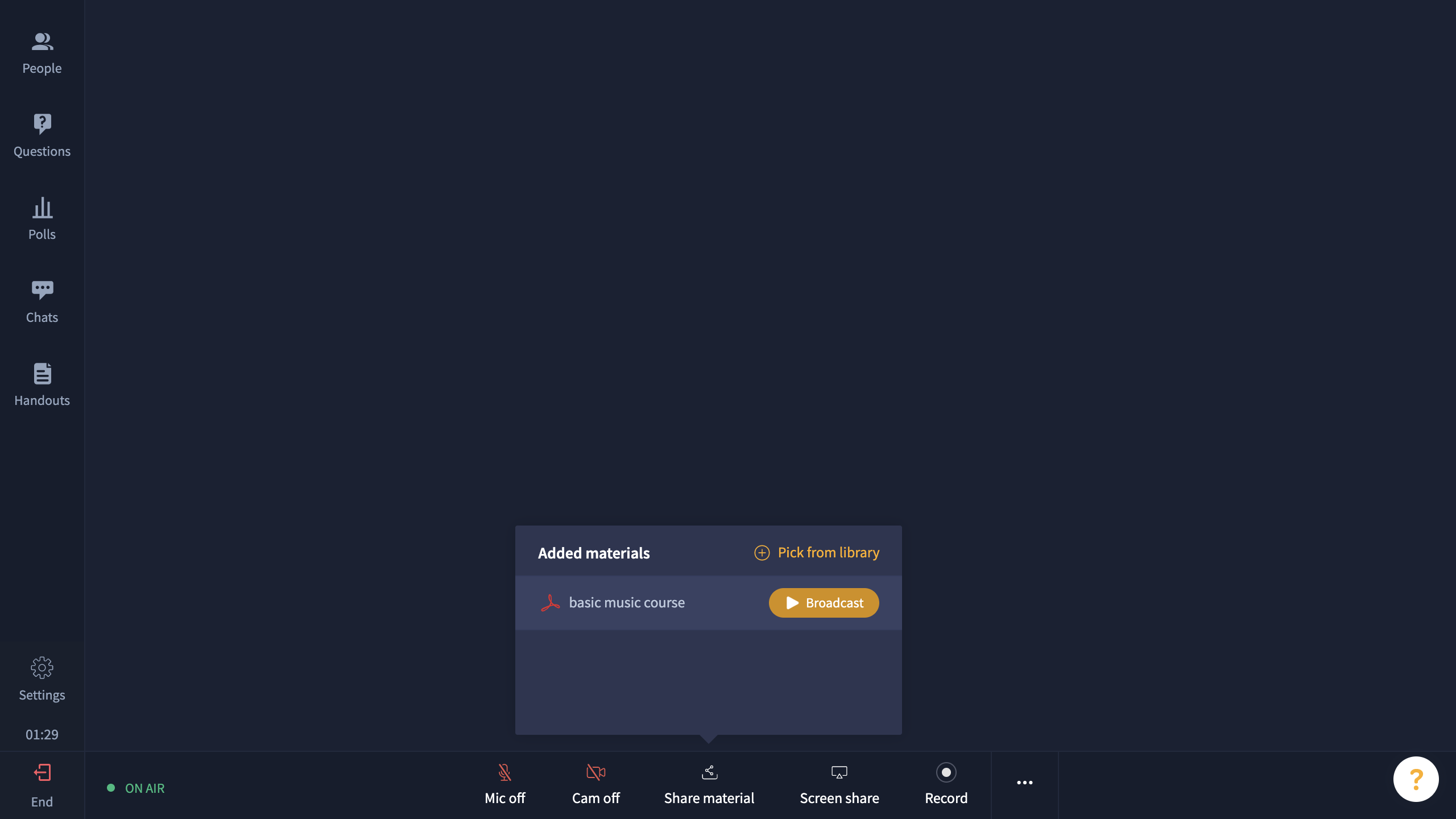Click the ON AIR status indicator
The image size is (1456, 819).
136,788
